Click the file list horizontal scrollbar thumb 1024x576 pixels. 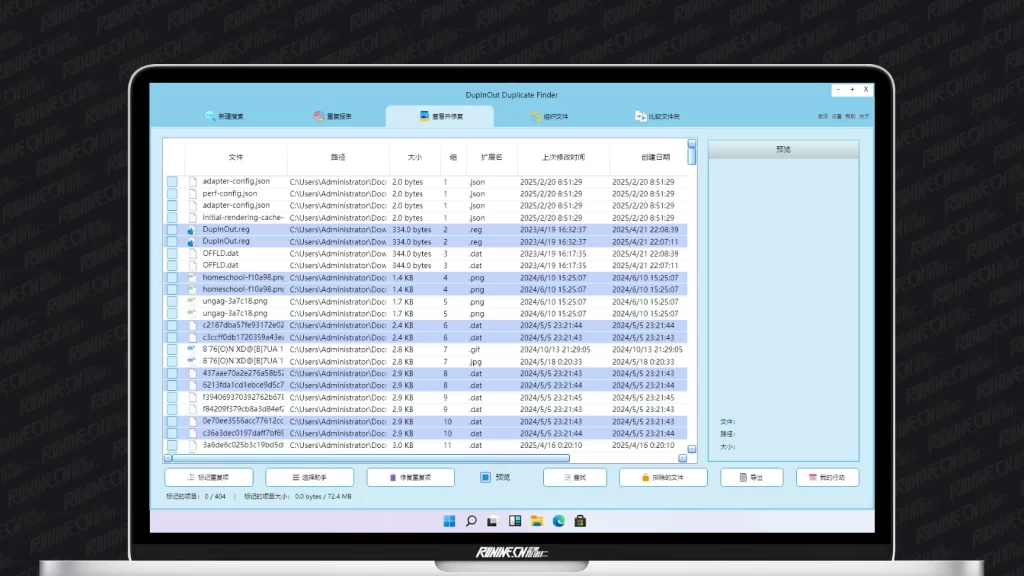[x=368, y=459]
